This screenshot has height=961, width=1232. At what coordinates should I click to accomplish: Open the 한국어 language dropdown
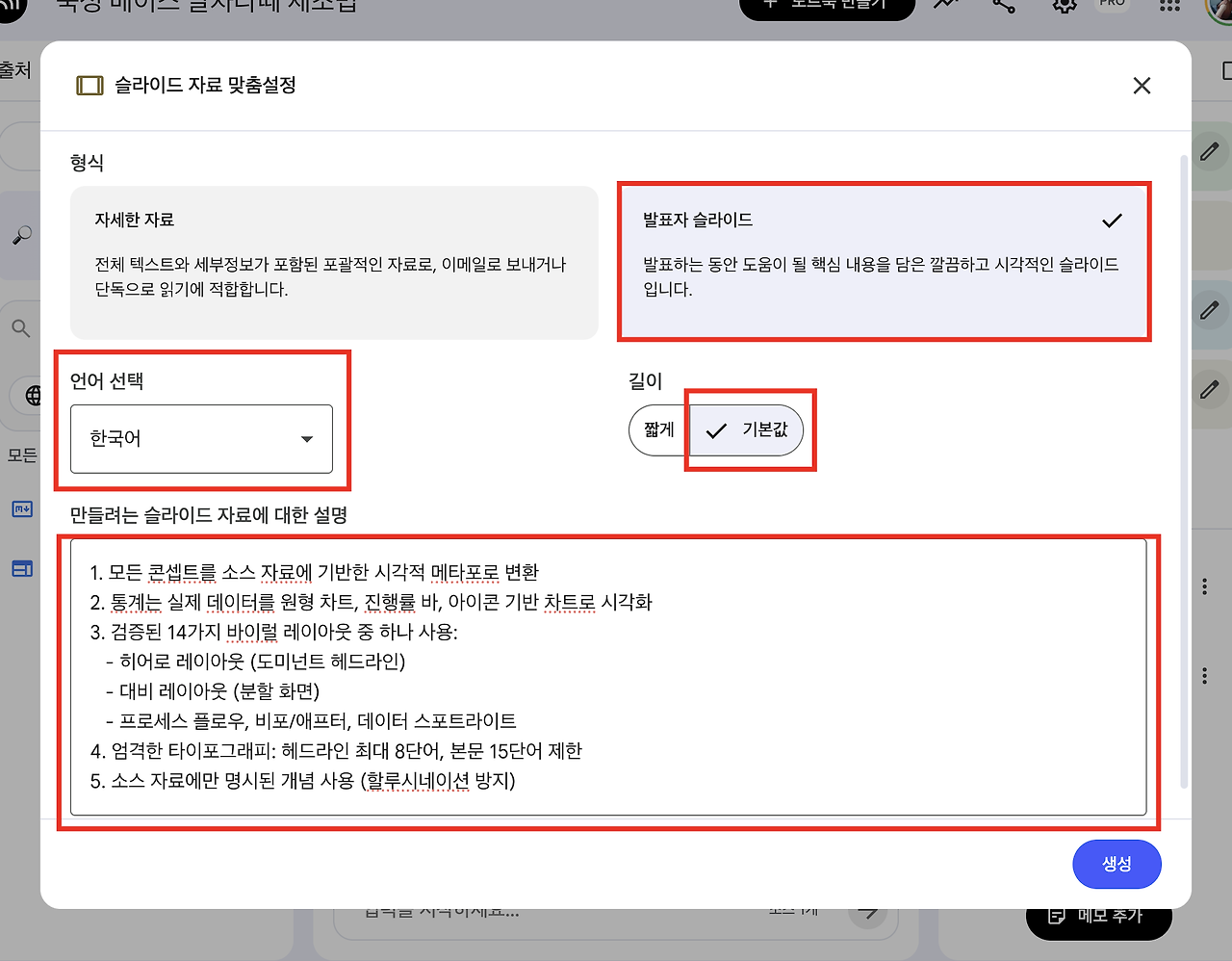click(200, 440)
